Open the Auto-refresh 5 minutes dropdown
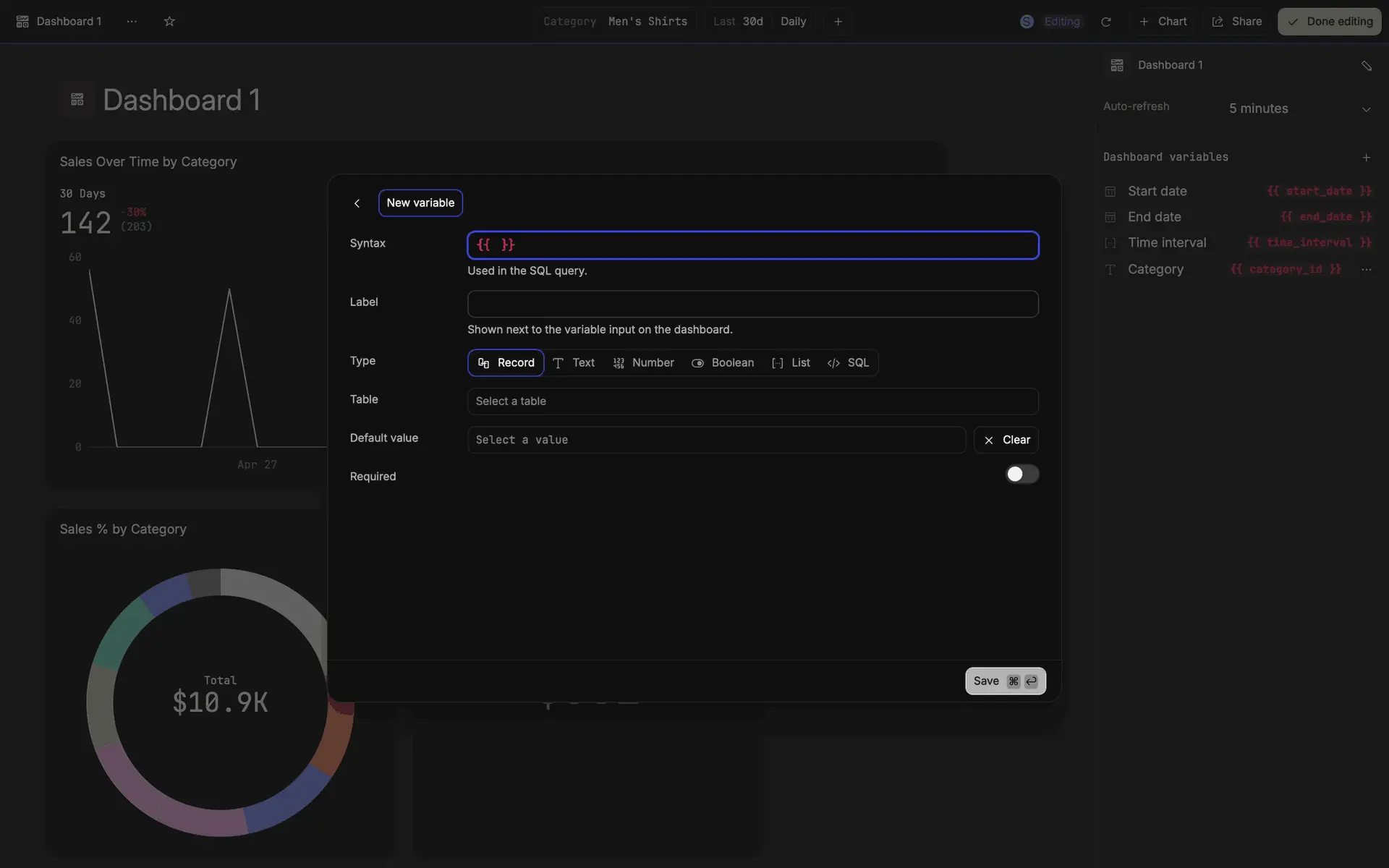Image resolution: width=1389 pixels, height=868 pixels. click(1299, 109)
